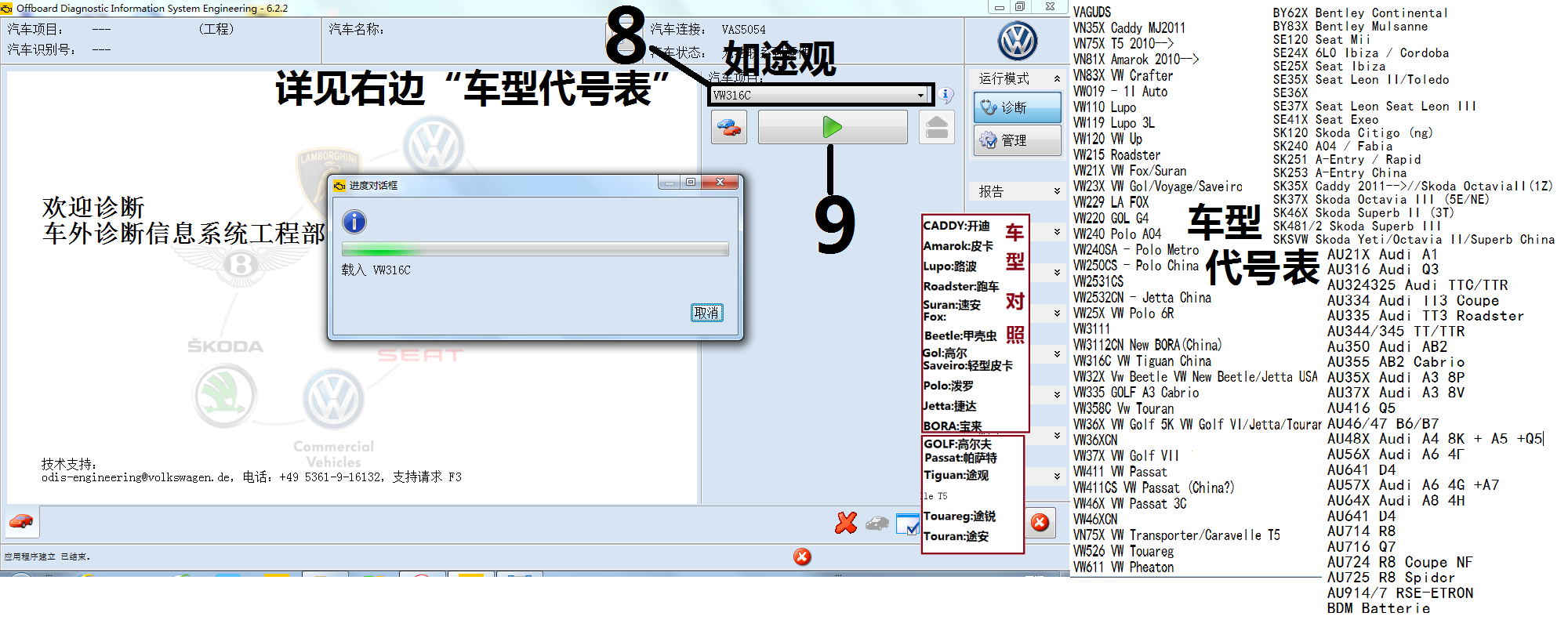Click the 汽车名称 label

tap(357, 29)
